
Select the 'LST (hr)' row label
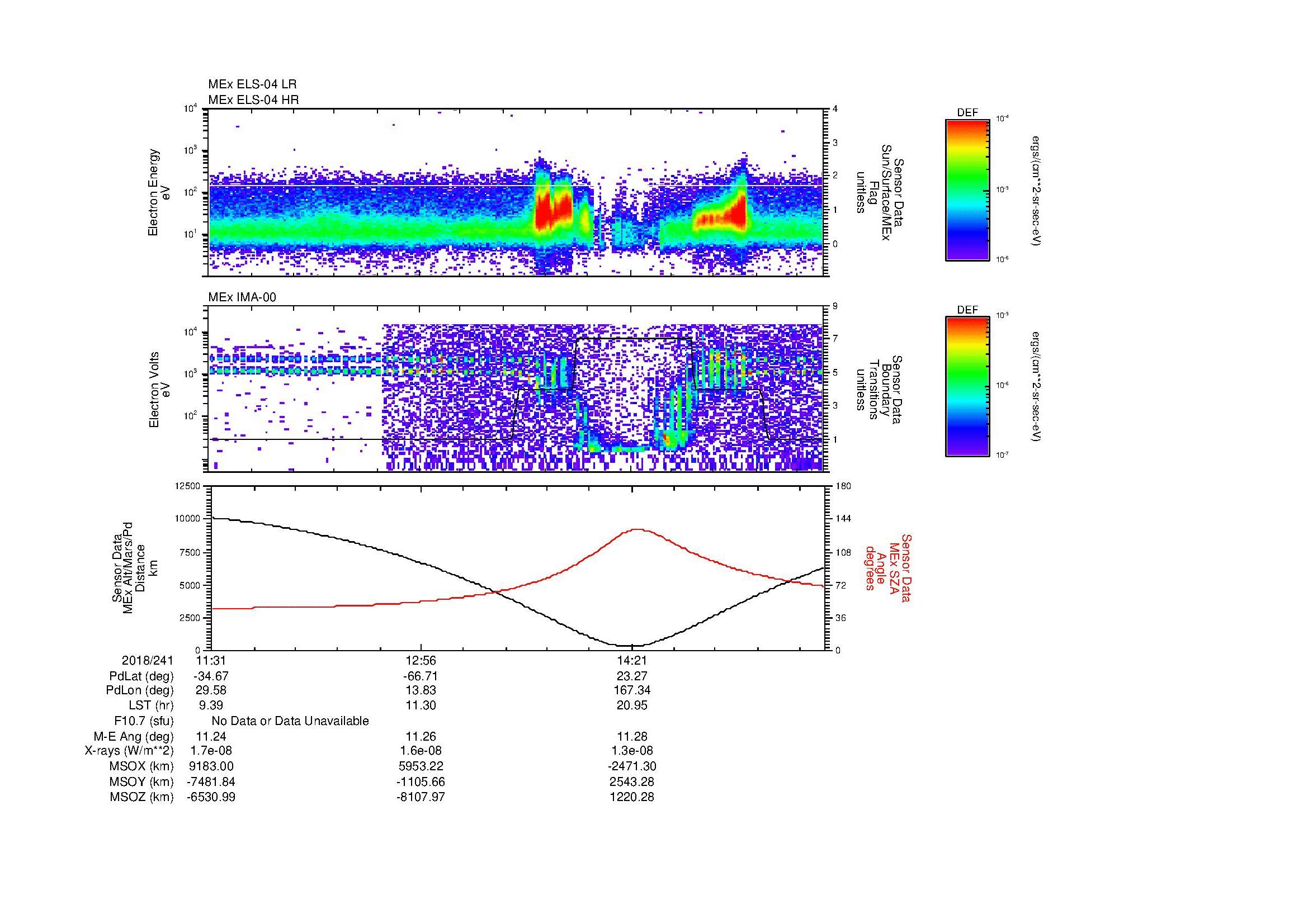click(151, 705)
